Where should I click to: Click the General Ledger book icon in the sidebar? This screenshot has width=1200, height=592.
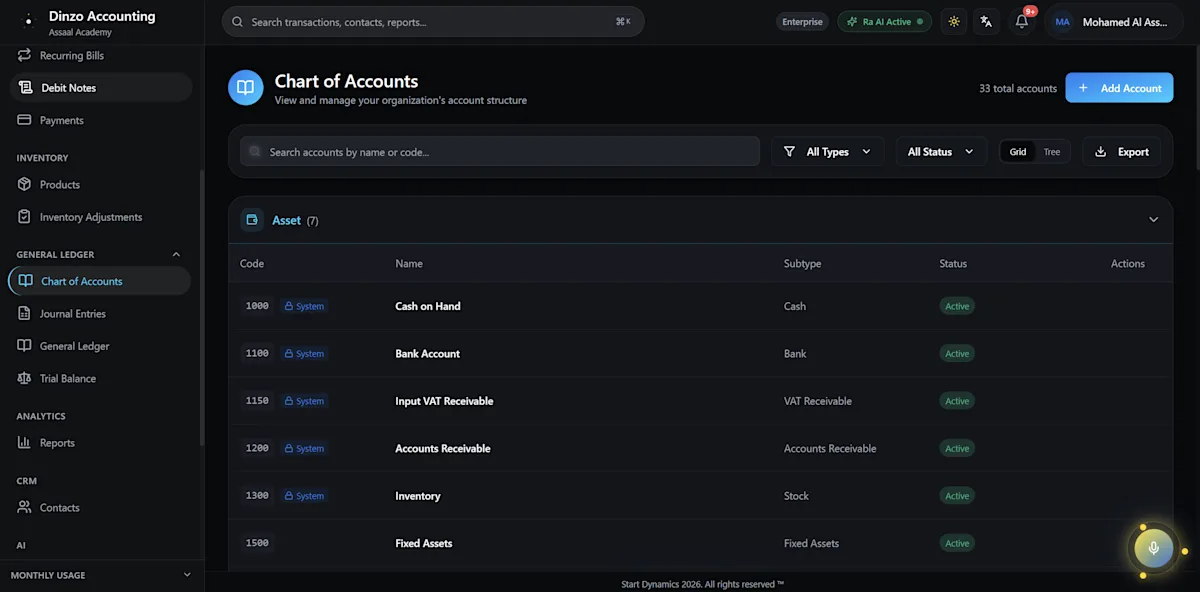tap(25, 346)
